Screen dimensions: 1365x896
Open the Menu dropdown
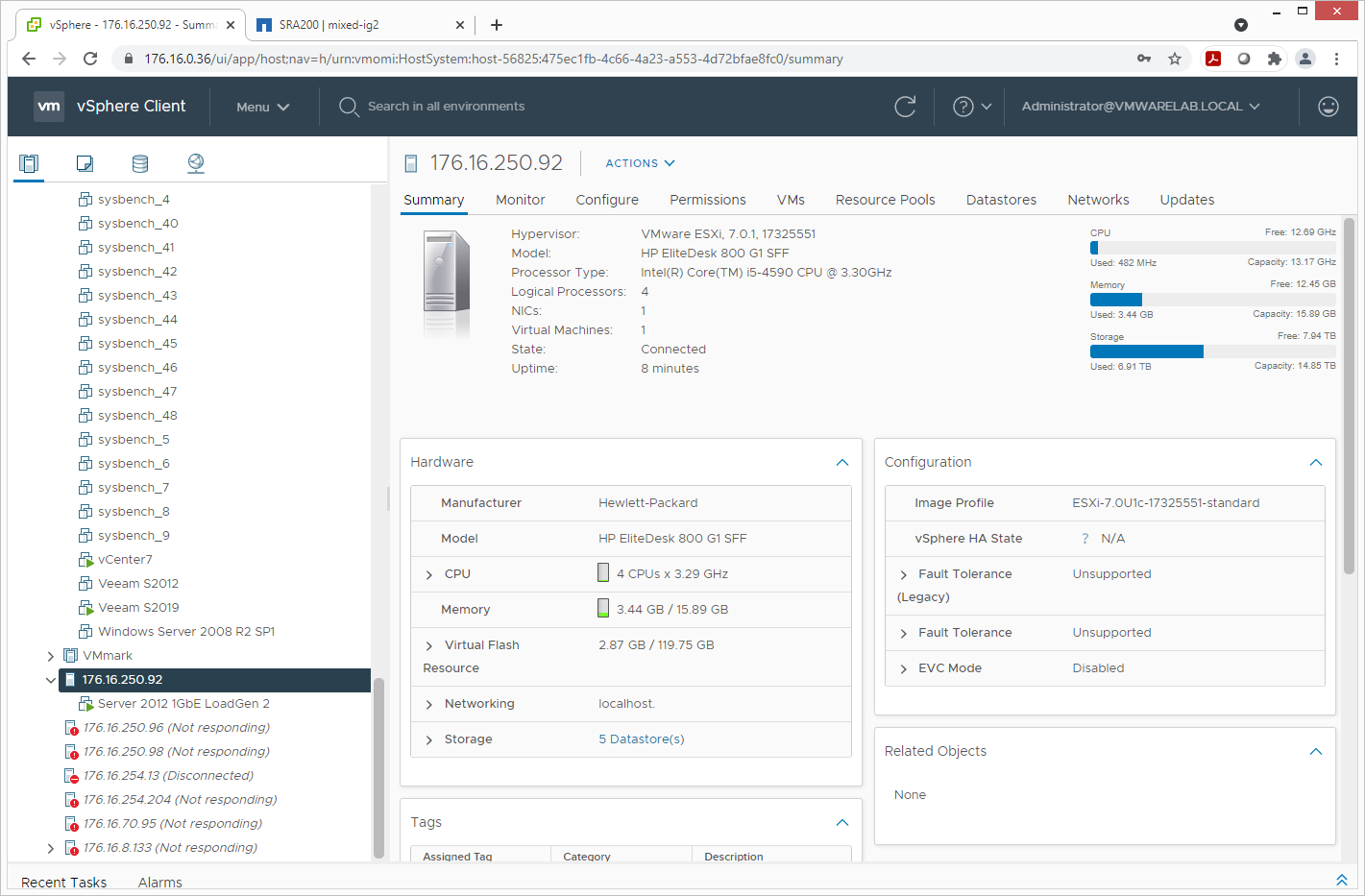(263, 107)
